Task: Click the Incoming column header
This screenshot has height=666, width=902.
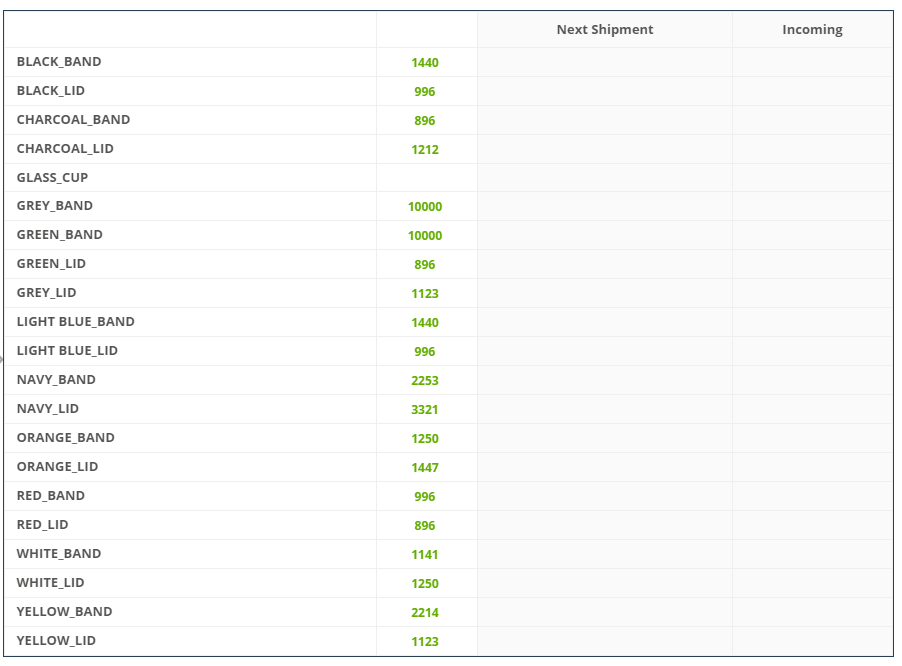Action: coord(812,30)
